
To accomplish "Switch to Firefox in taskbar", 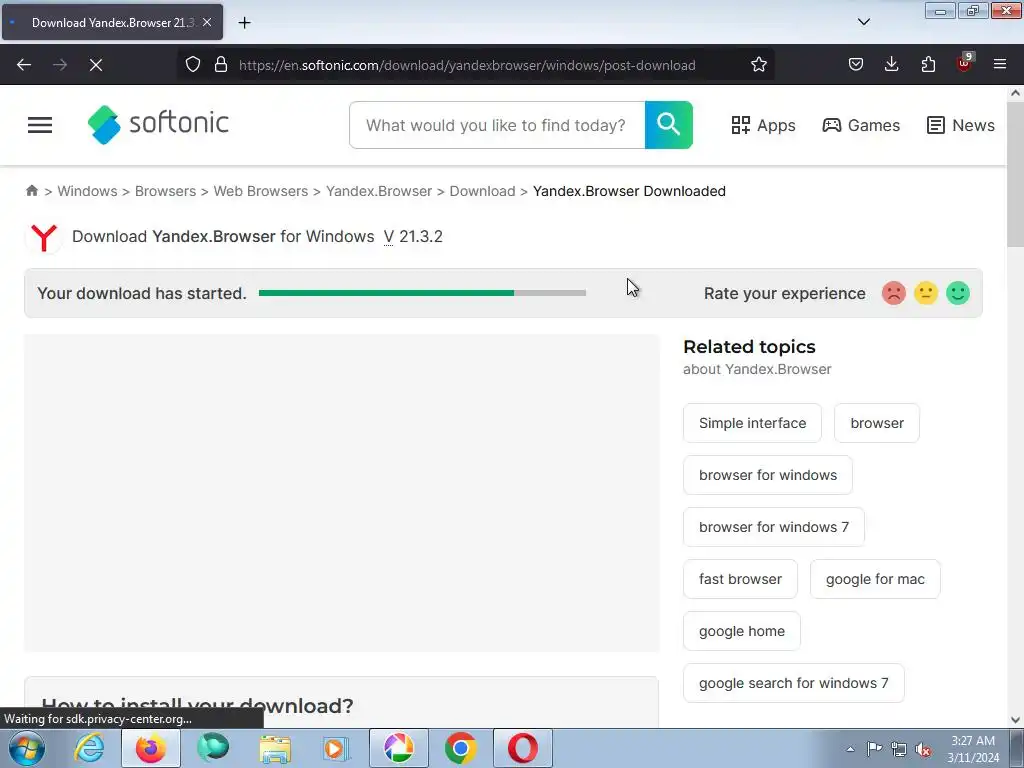I will click(151, 748).
